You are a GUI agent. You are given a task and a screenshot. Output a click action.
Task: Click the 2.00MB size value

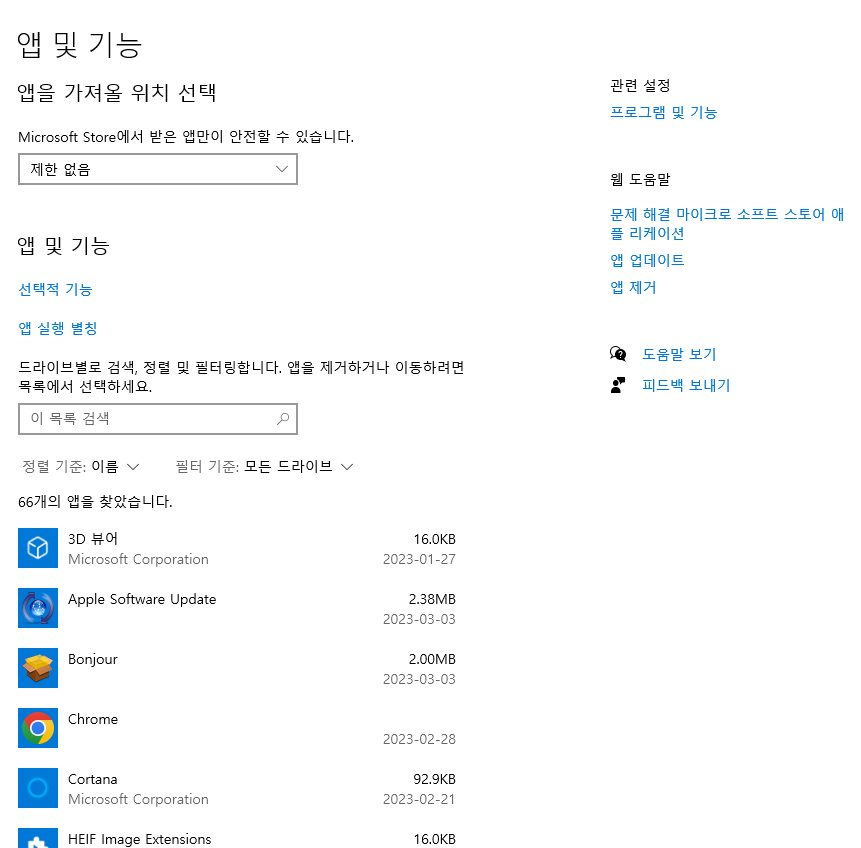click(x=432, y=659)
